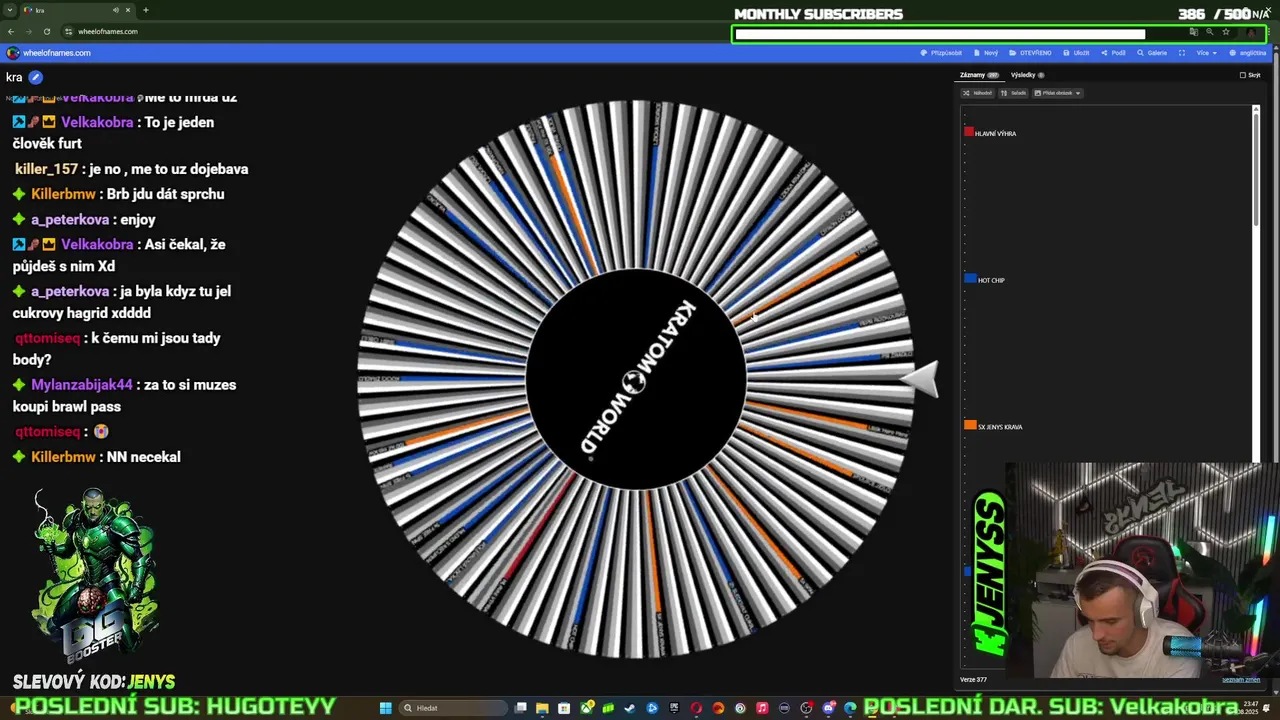1280x720 pixels.
Task: Share the wheel via Podíl
Action: tap(1113, 53)
